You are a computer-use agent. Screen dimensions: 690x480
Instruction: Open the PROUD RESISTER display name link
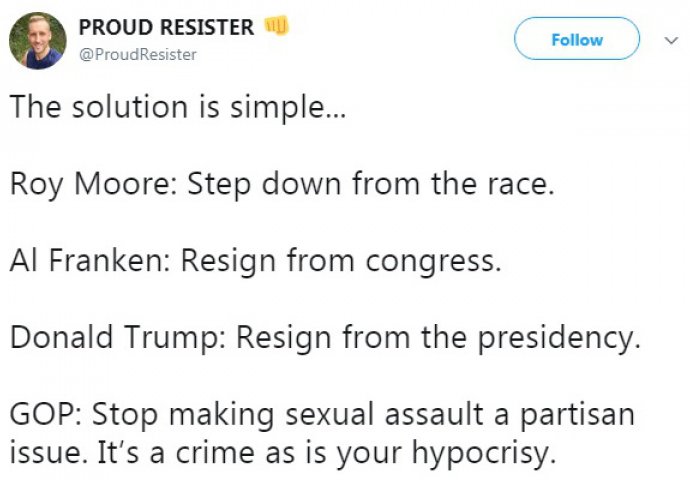pos(166,27)
